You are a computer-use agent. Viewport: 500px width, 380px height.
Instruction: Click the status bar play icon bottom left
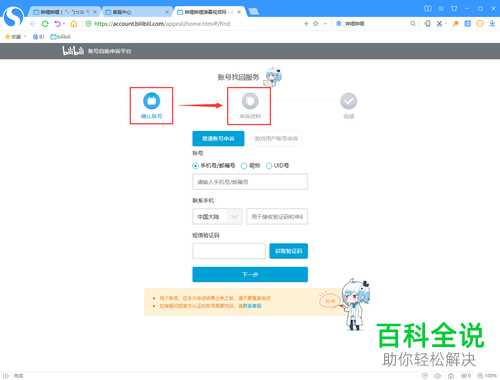click(6, 376)
